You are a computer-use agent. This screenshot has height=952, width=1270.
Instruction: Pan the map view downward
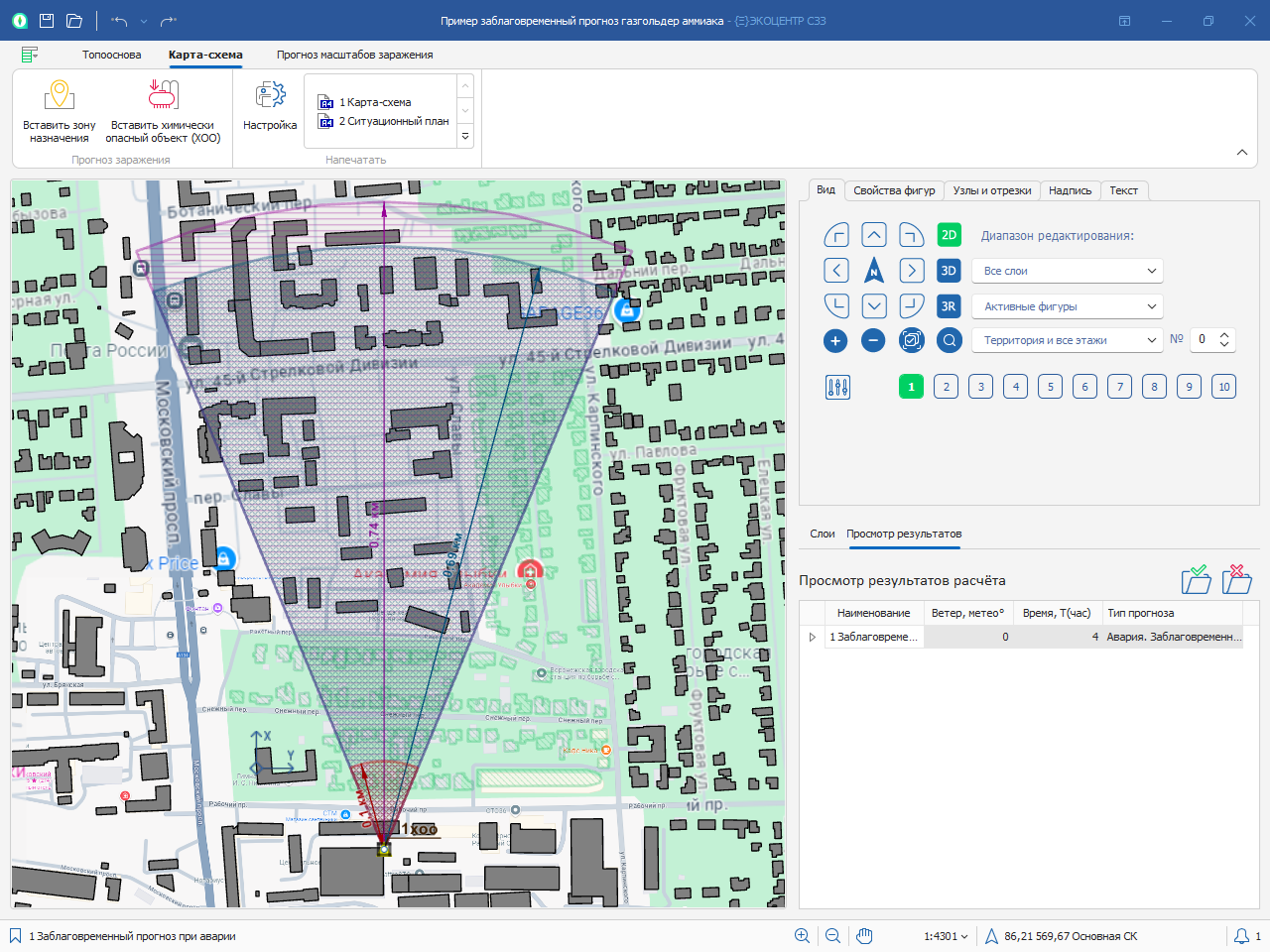(x=873, y=305)
